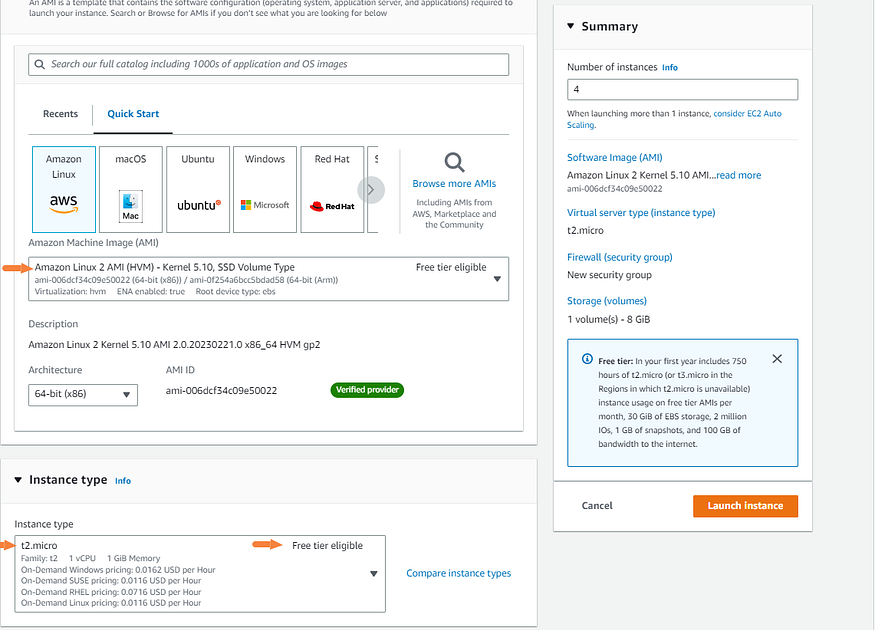Click 'New security group' text in Summary
Viewport: 875px width, 630px height.
(x=609, y=275)
